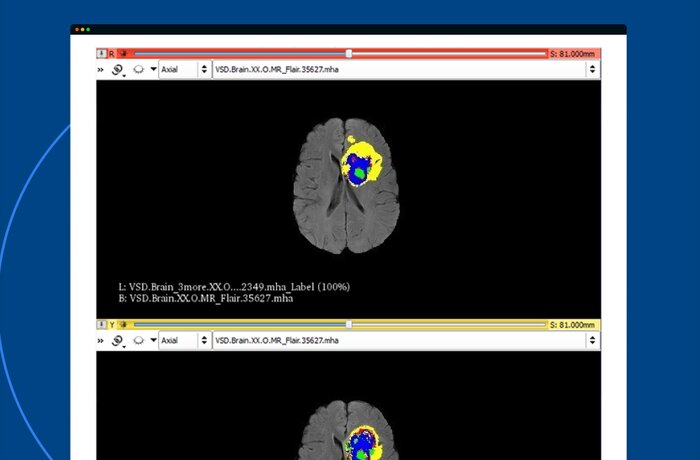Click the Yellow slice offset value 81.000mm field
Image resolution: width=700 pixels, height=460 pixels.
pos(574,324)
